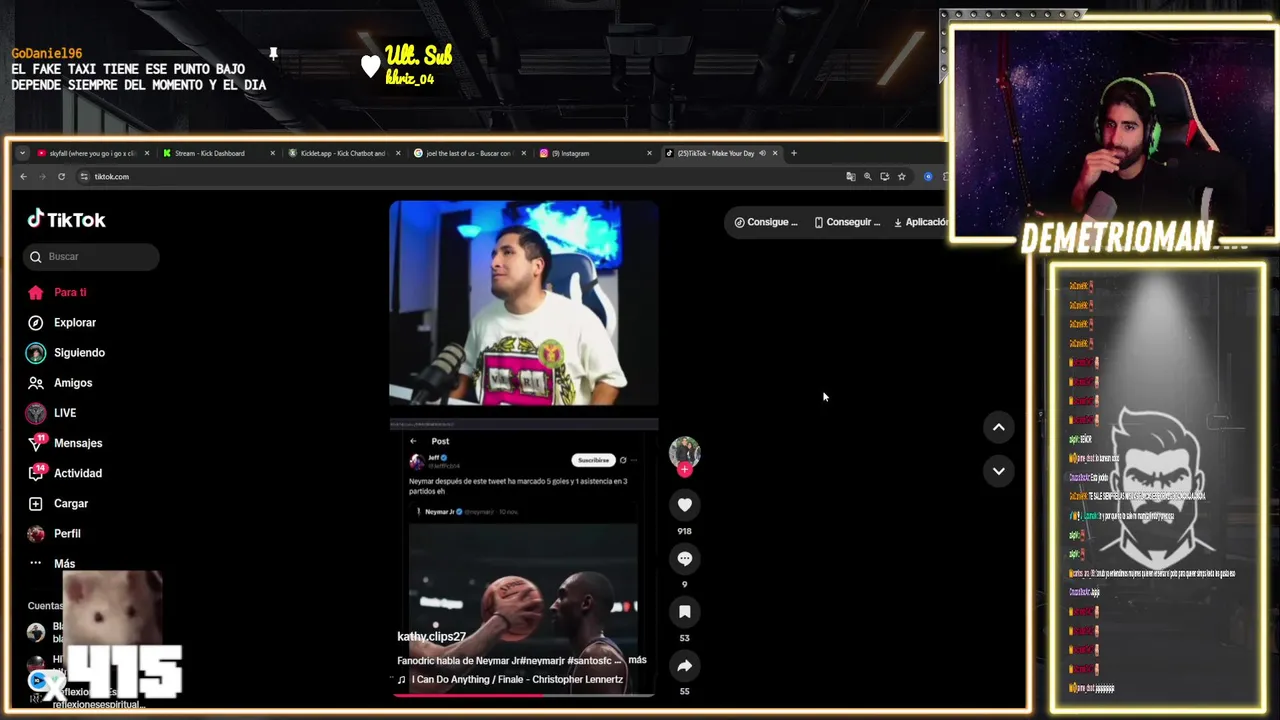The image size is (1280, 720).
Task: Click the Aplicación download button
Action: tap(920, 222)
